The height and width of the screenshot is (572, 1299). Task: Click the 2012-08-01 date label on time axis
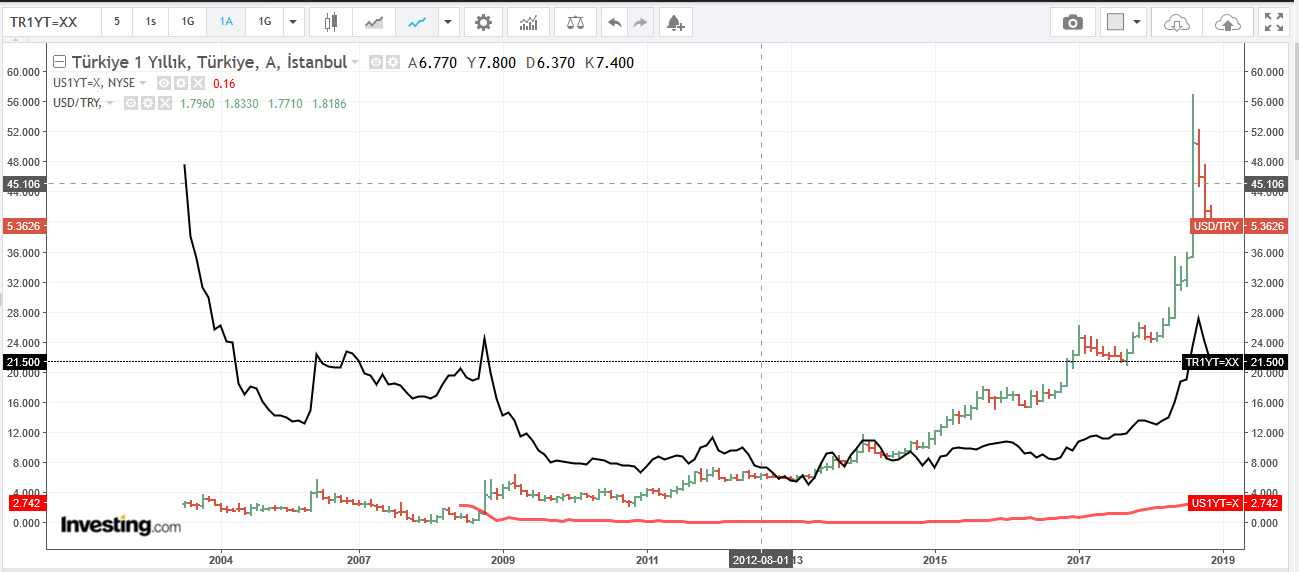click(760, 561)
